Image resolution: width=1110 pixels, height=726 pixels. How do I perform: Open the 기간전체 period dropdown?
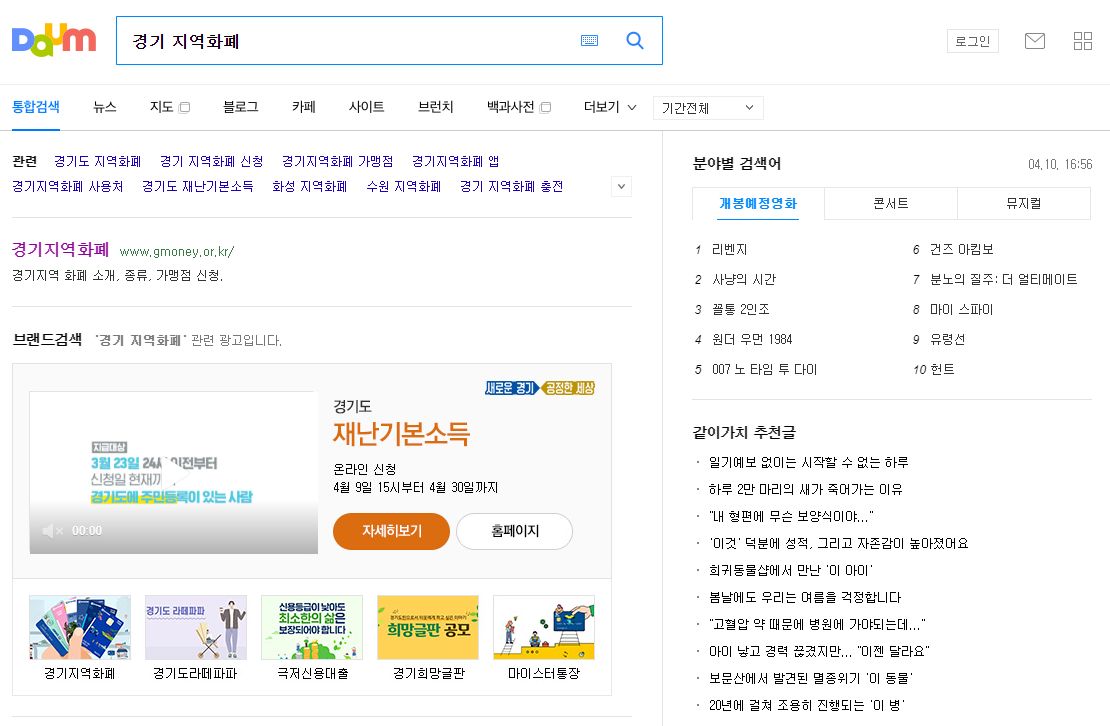(x=708, y=108)
